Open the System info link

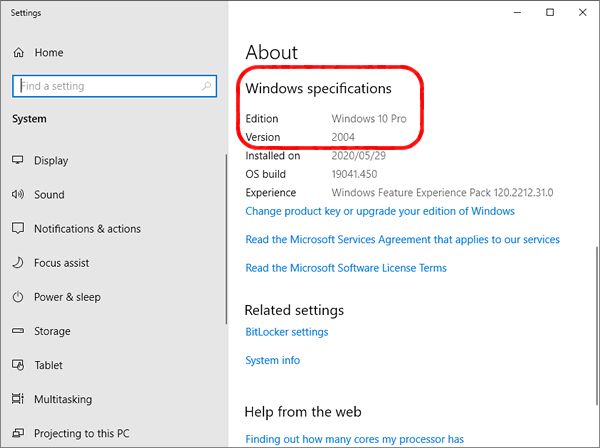tap(272, 360)
